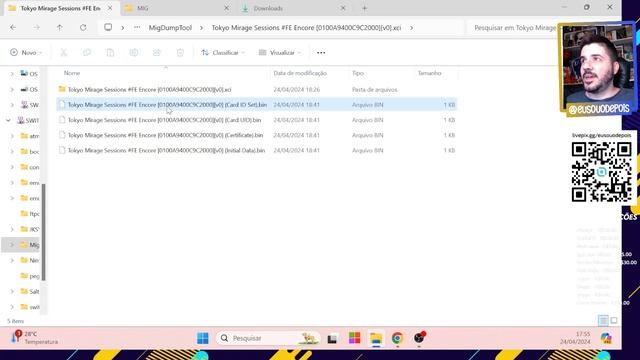
Task: Click the Share icon in toolbar
Action: pyautogui.click(x=157, y=53)
